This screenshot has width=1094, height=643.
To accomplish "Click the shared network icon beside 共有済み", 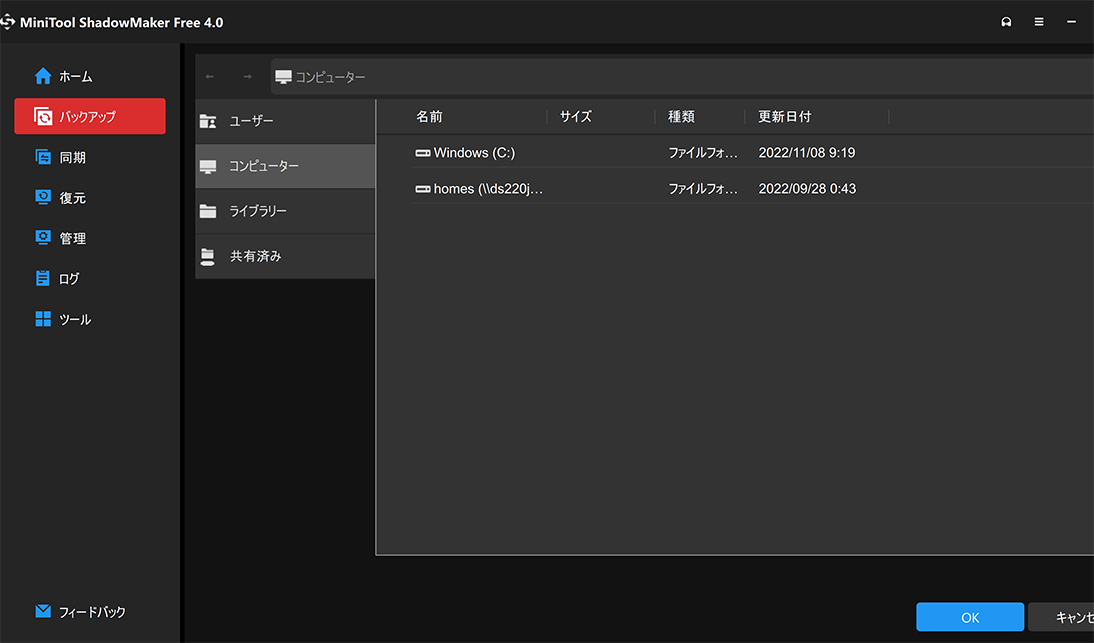I will pos(207,257).
